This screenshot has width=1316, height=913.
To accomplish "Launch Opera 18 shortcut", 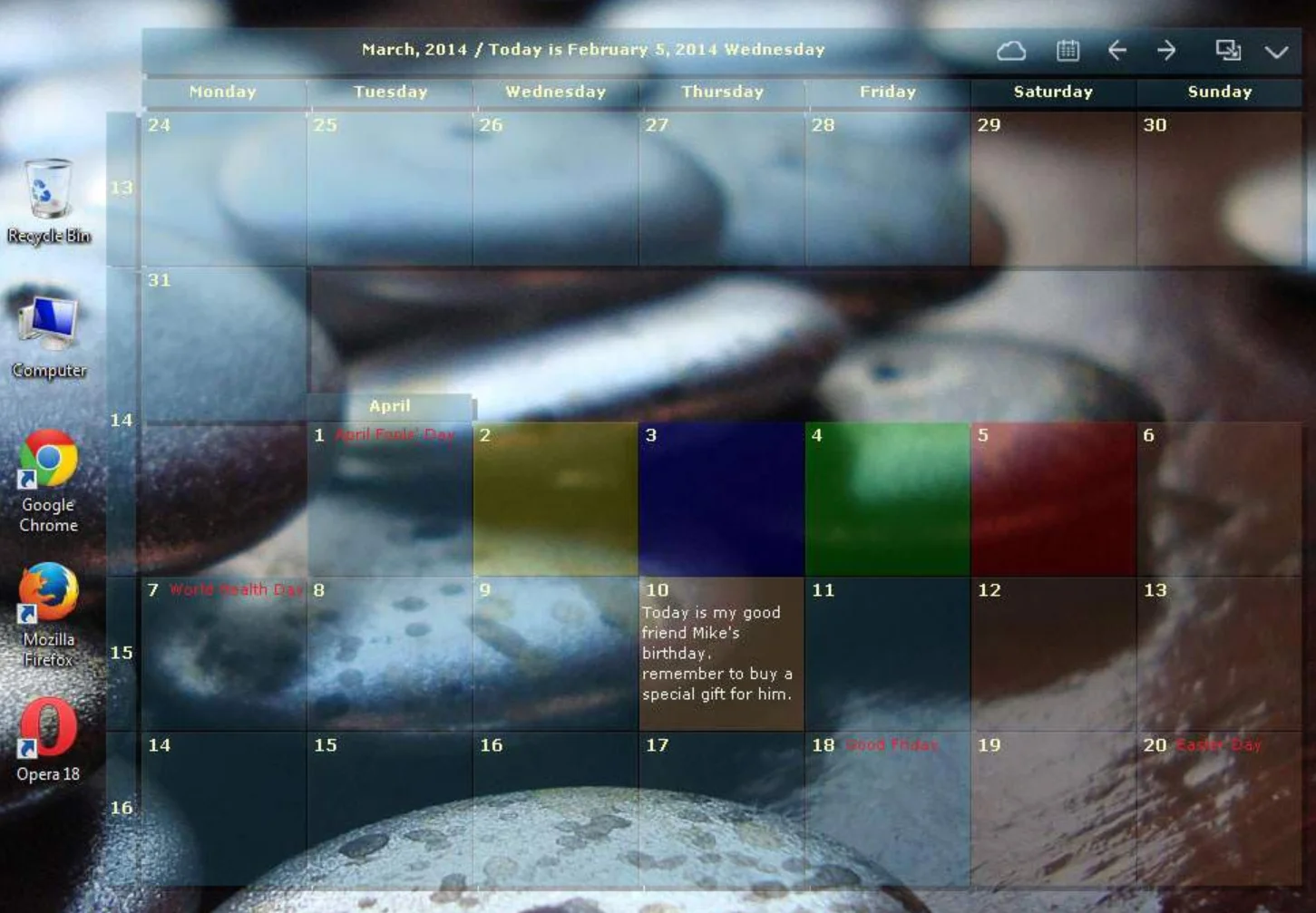I will point(49,740).
